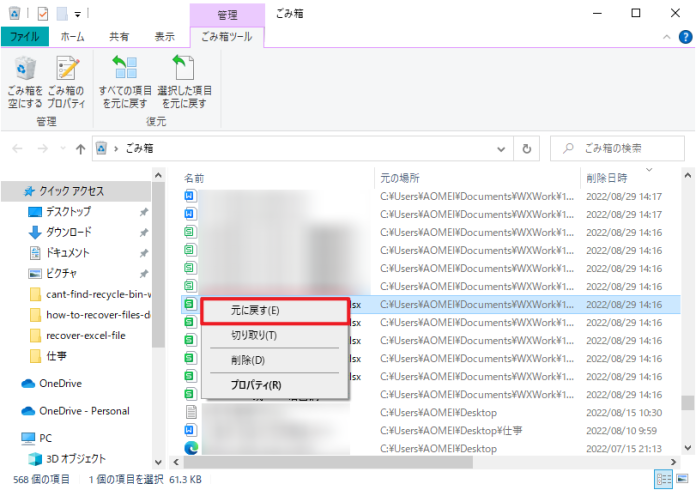The height and width of the screenshot is (490, 696).
Task: Switch to the 表示 ribbon tab
Action: (x=164, y=37)
